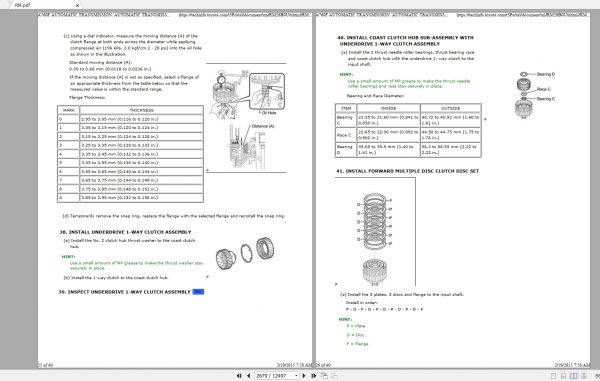Click the "Race C" label in the diagram
This screenshot has height=381, width=600.
click(543, 89)
